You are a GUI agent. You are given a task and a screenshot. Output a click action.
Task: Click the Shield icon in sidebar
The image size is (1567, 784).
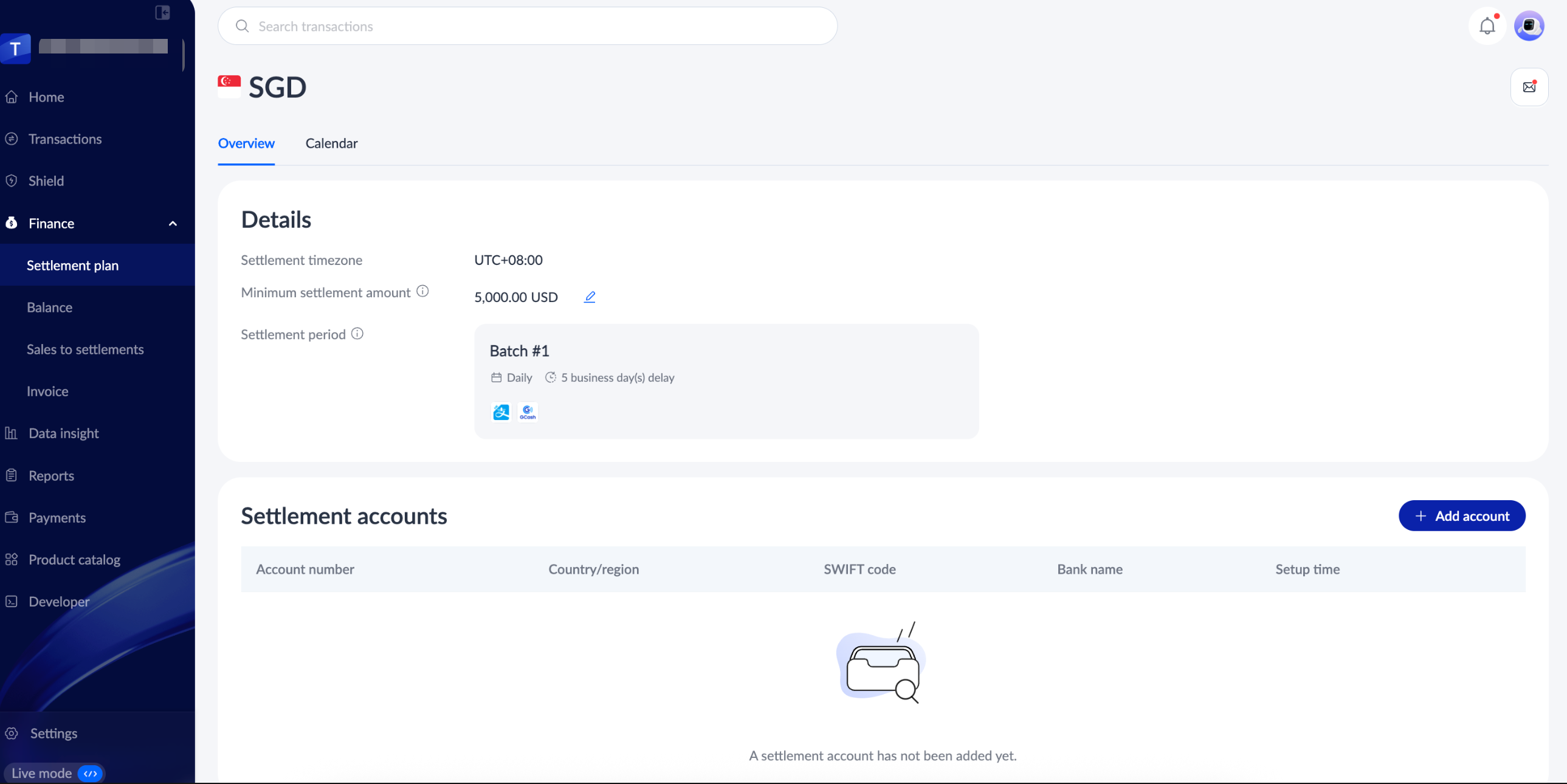pyautogui.click(x=11, y=181)
